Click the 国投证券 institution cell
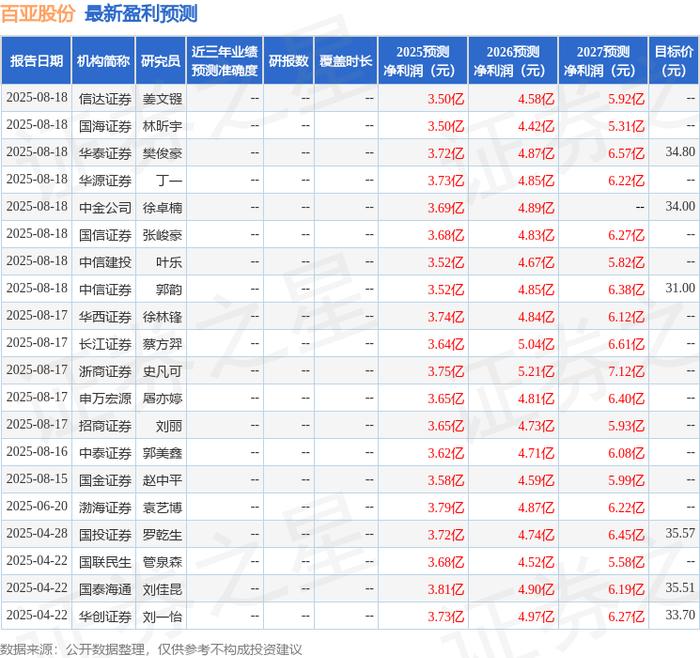The image size is (700, 658). 105,534
